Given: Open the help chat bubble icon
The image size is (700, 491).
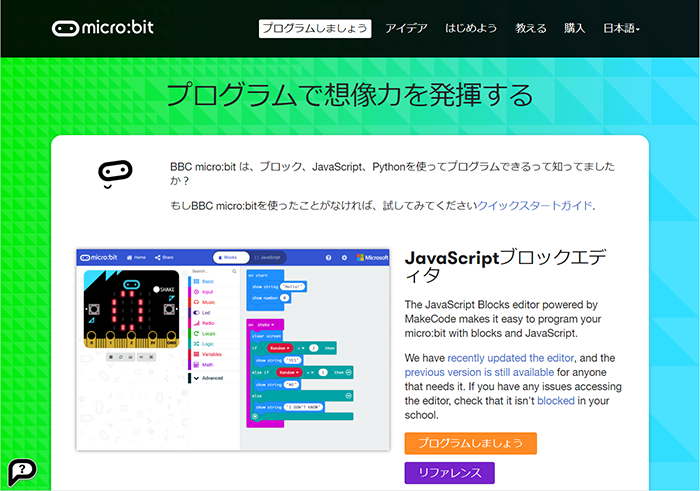Looking at the screenshot, I should point(22,471).
